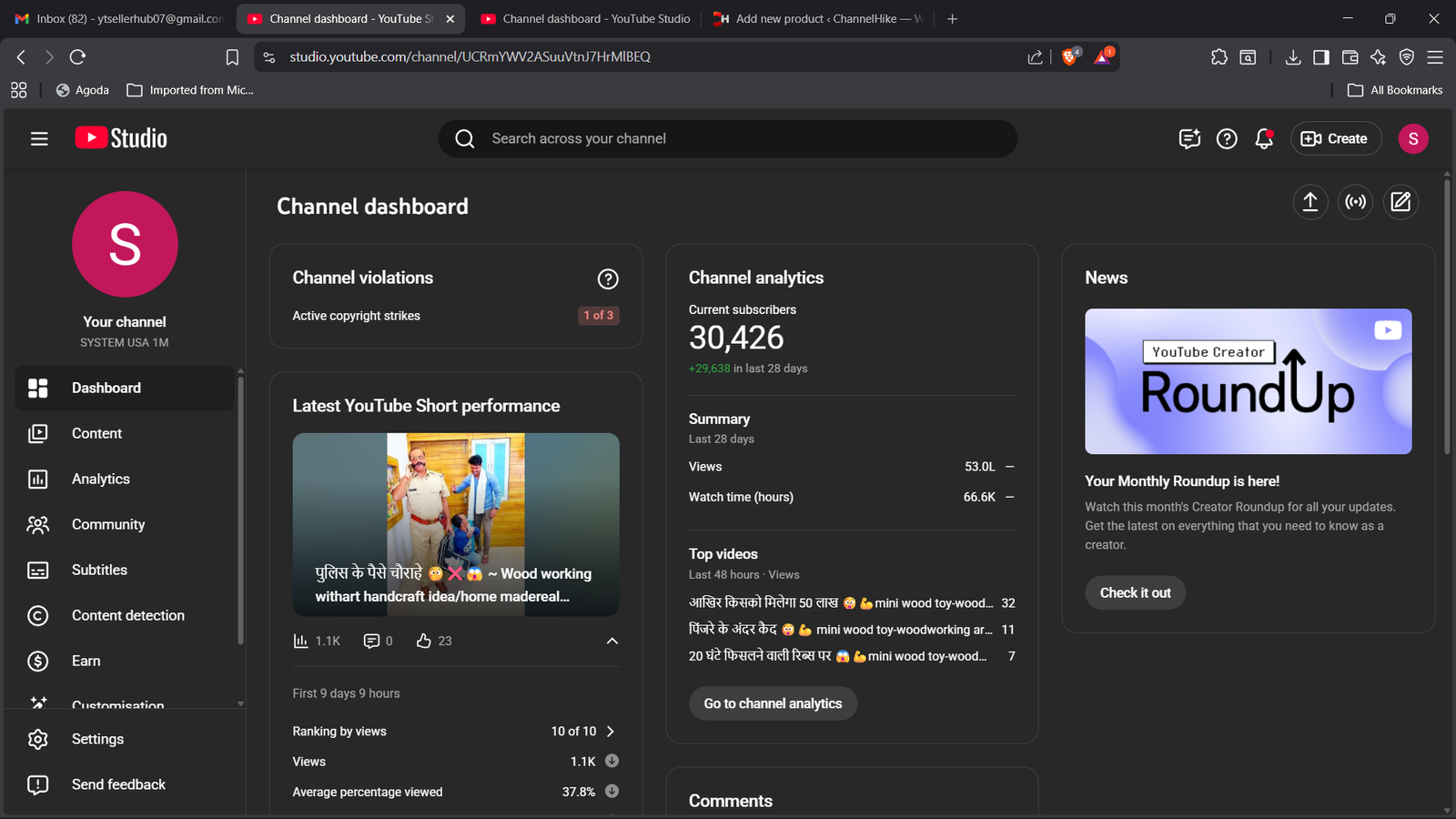
Task: Open the Analytics menu item
Action: (x=100, y=480)
